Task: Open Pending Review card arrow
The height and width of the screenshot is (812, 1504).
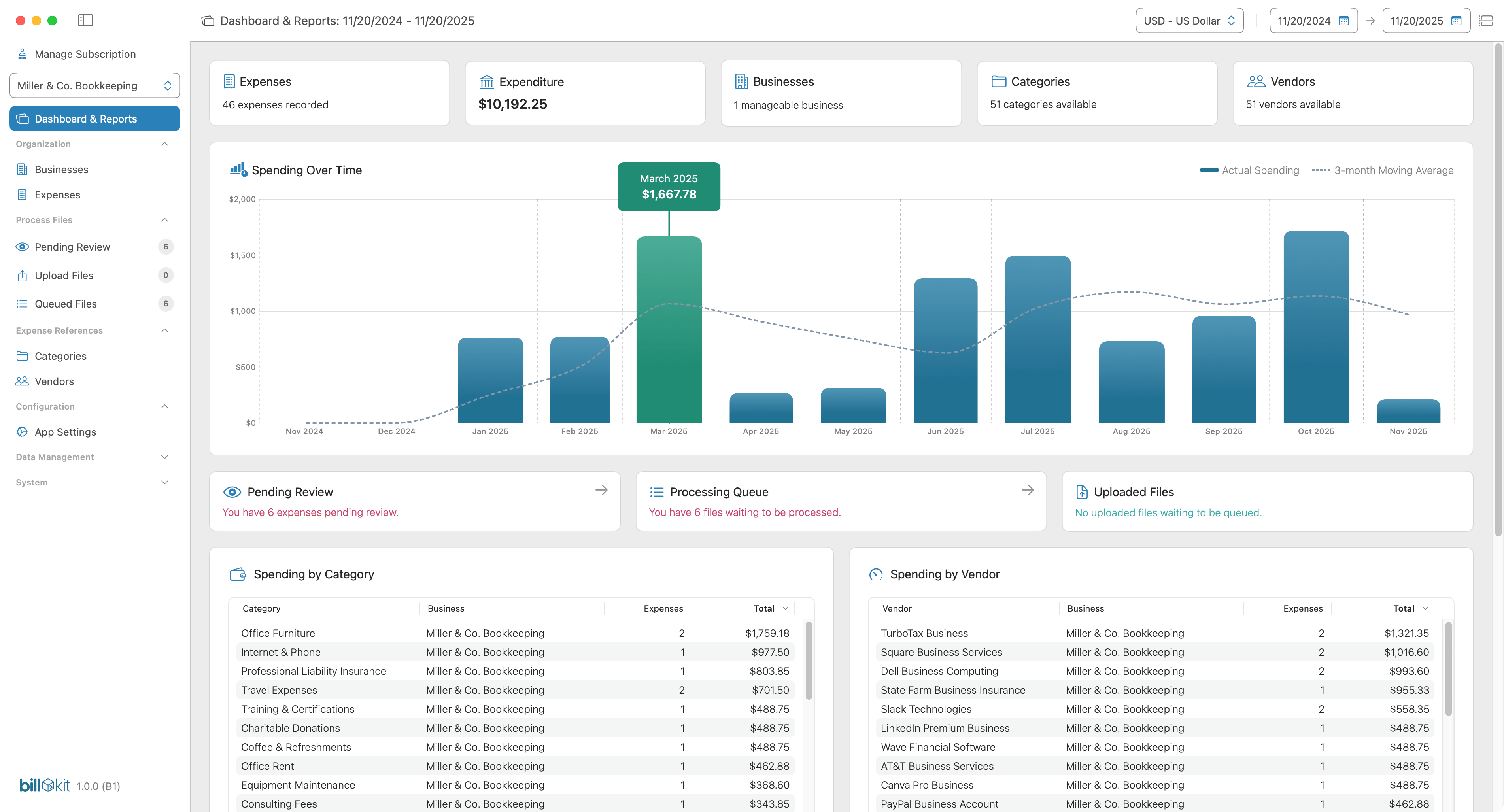Action: click(601, 490)
